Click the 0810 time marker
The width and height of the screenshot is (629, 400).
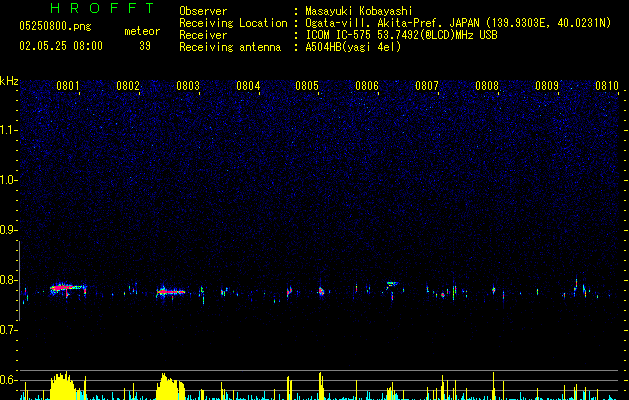click(x=607, y=86)
